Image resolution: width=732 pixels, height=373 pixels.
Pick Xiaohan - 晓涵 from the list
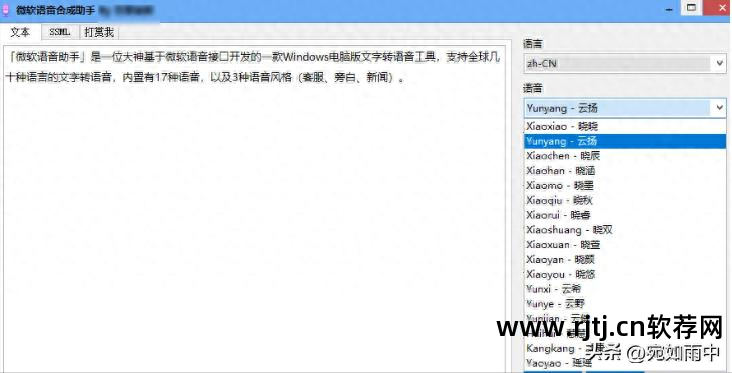point(625,171)
